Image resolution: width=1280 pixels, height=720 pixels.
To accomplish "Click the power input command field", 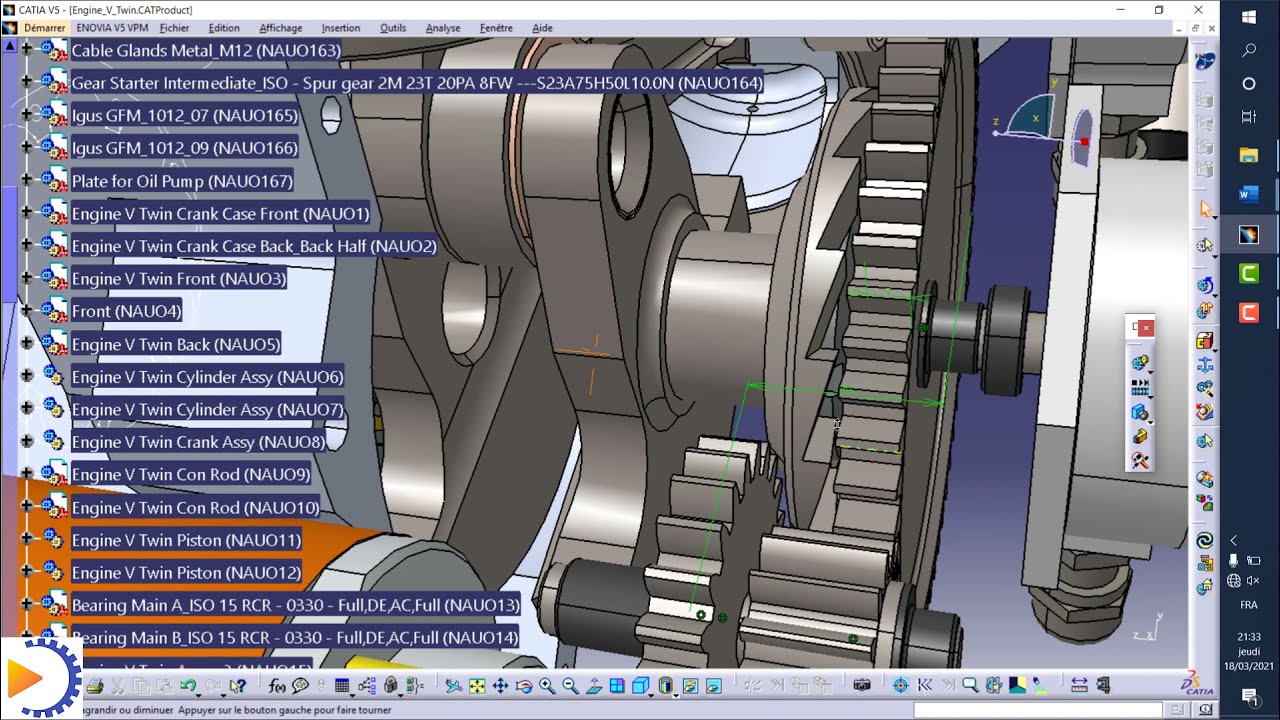I will click(1038, 709).
